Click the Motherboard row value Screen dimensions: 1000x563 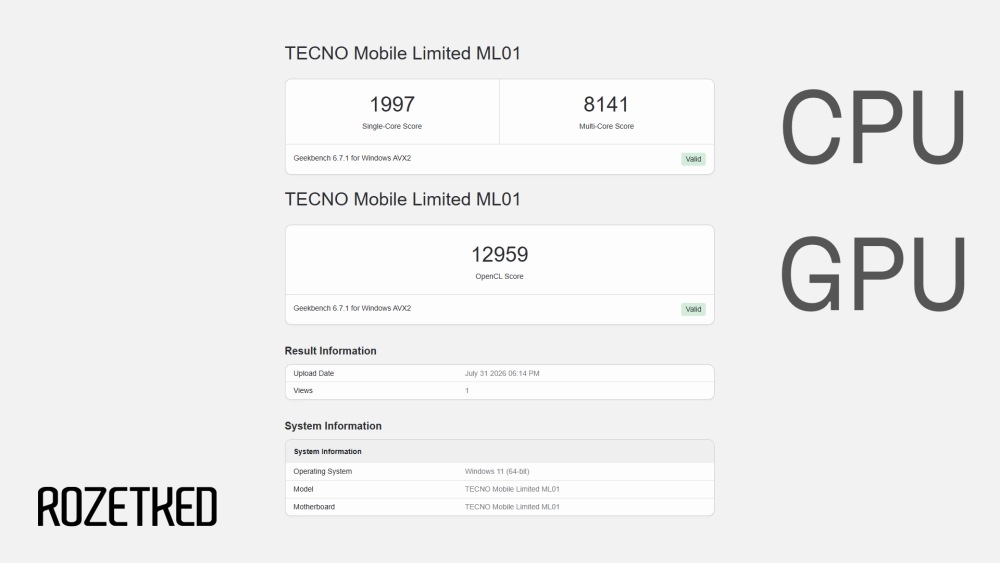pyautogui.click(x=512, y=508)
